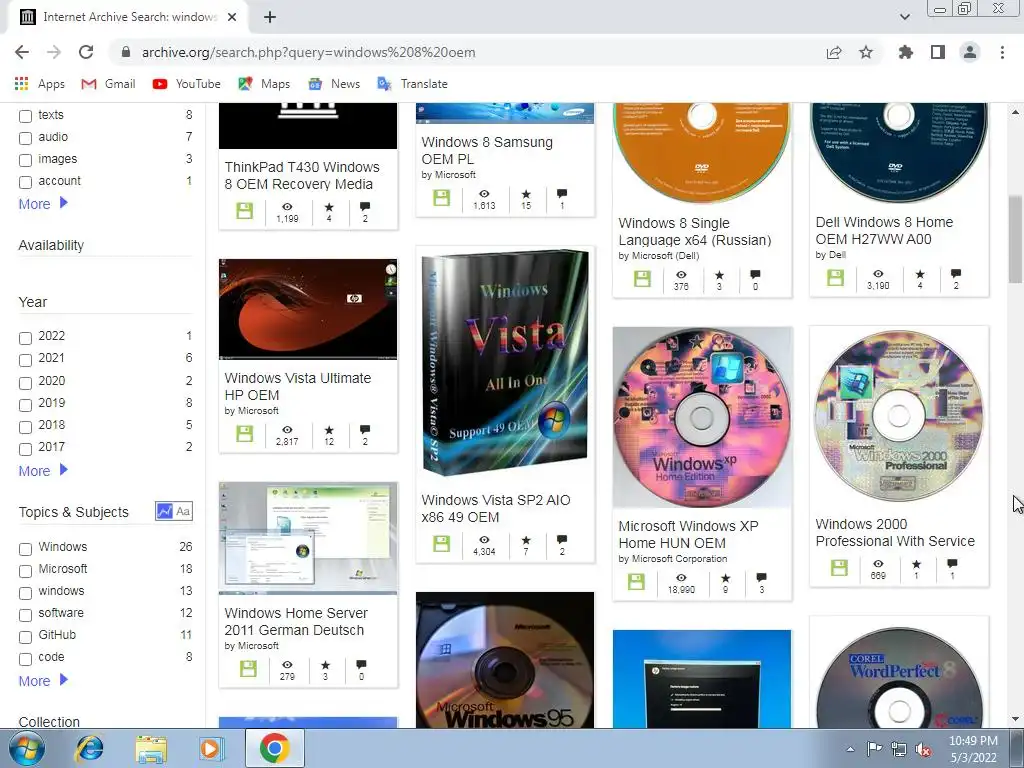Open the Chrome extensions puzzle icon
The image size is (1024, 768).
pyautogui.click(x=905, y=52)
